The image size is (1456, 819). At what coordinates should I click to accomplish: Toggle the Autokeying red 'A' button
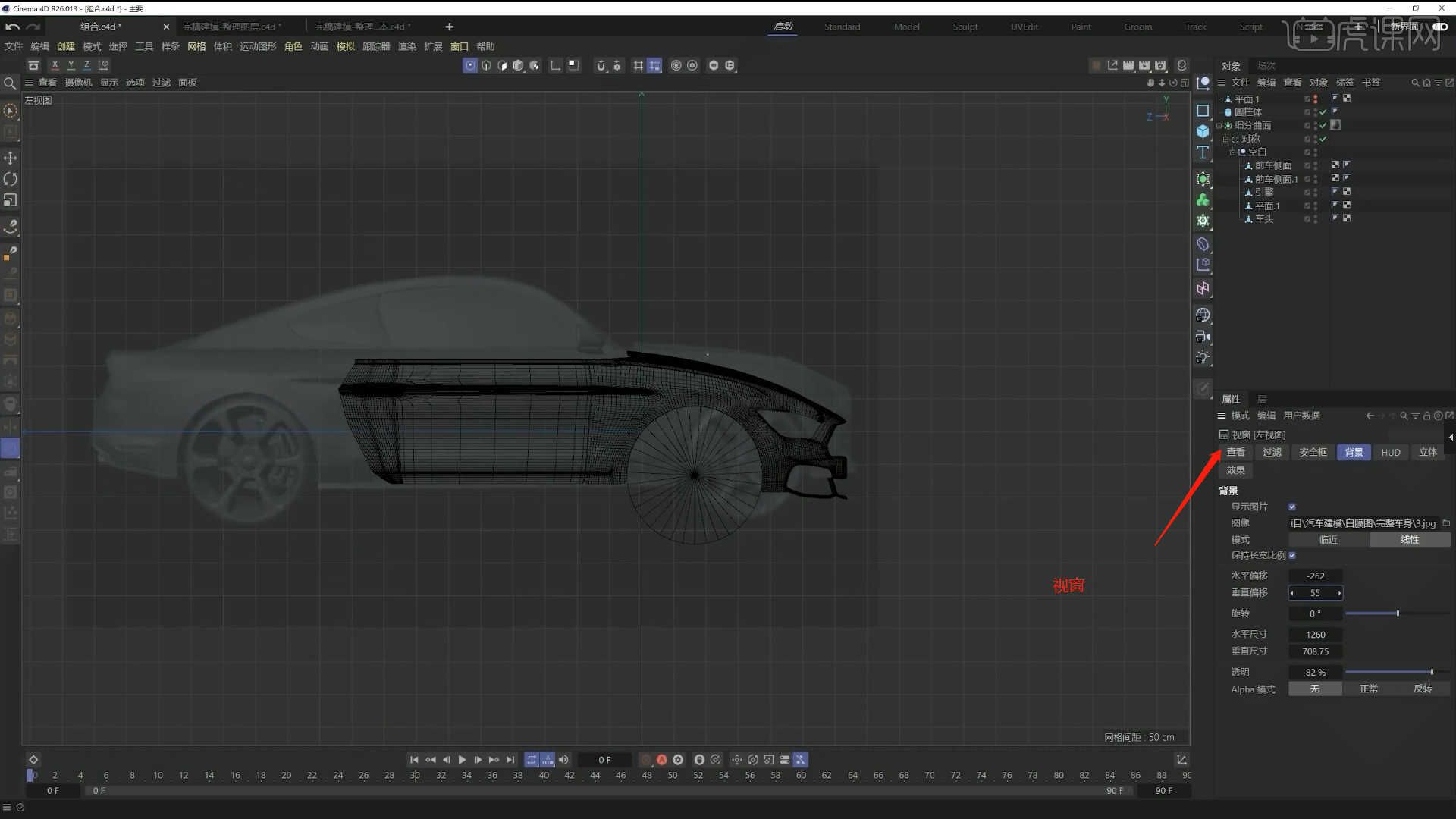[662, 760]
